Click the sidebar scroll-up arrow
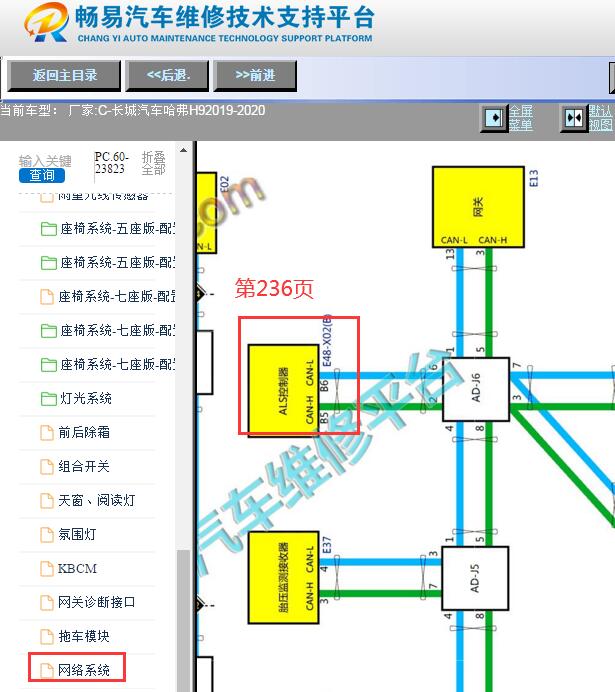Image resolution: width=615 pixels, height=692 pixels. (184, 150)
